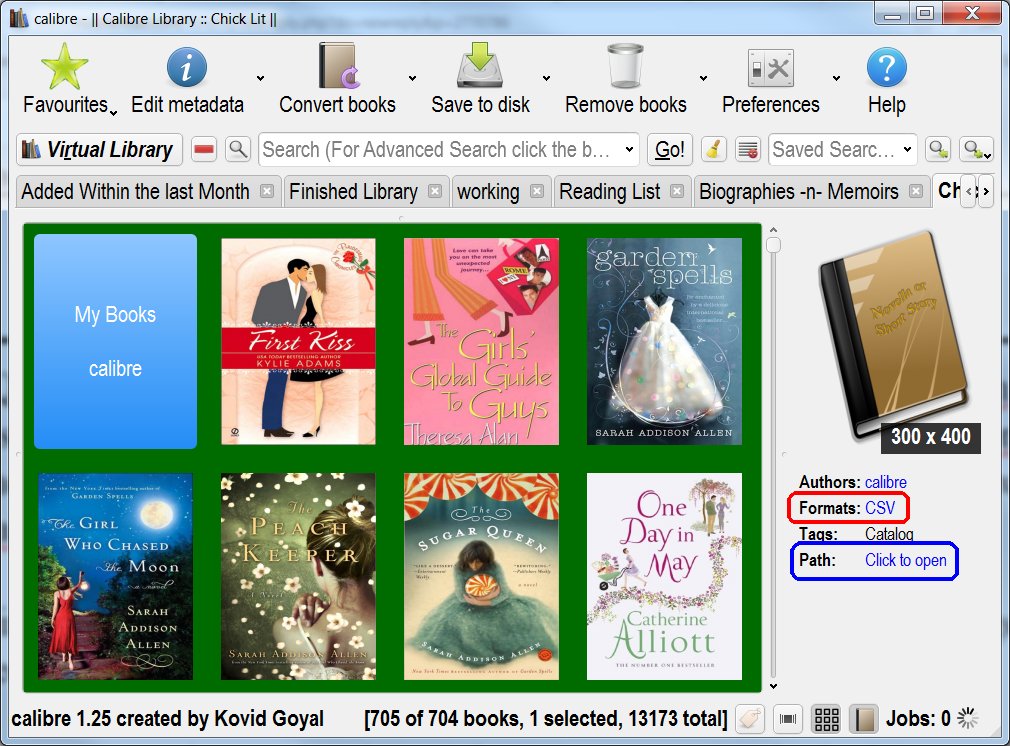
Task: Expand the Convert books dropdown arrow
Action: 412,79
